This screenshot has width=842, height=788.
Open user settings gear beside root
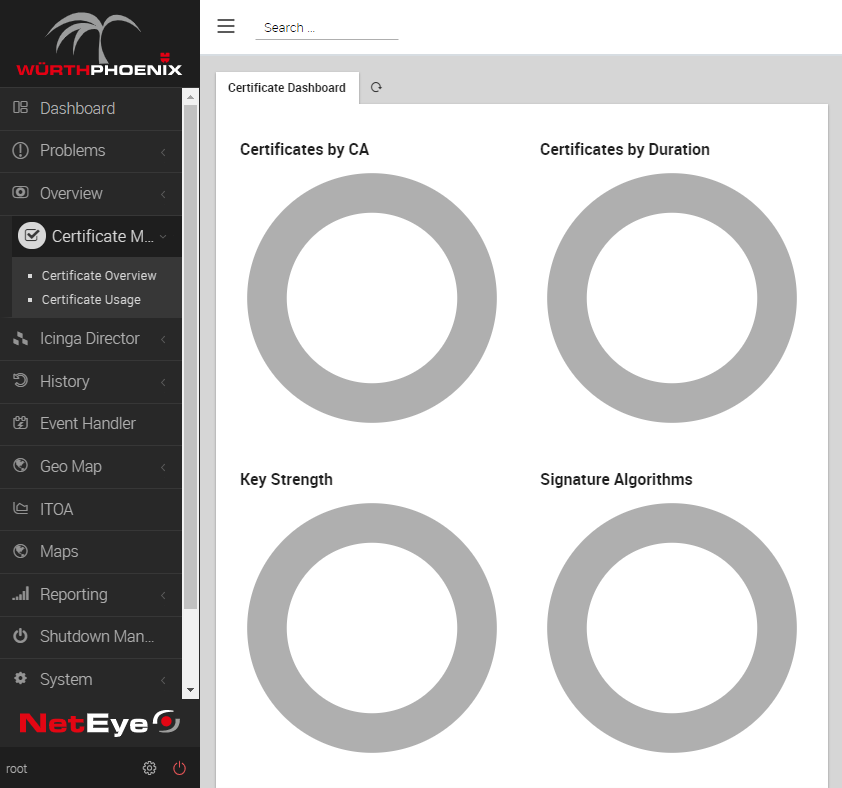tap(149, 768)
